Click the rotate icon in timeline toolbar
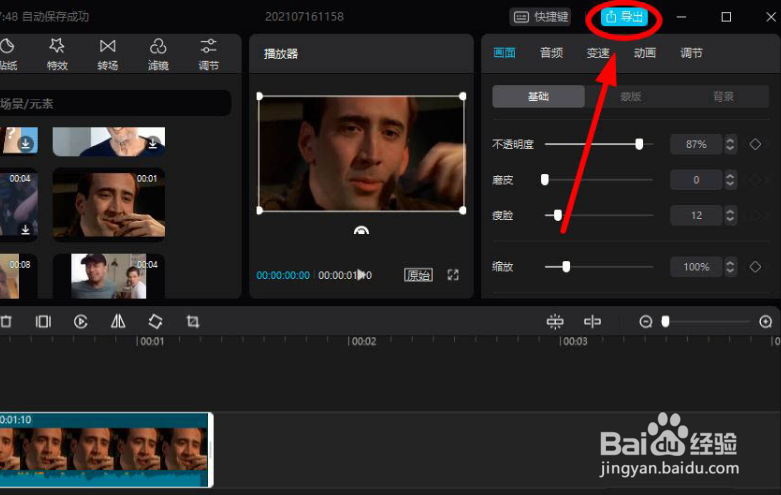The width and height of the screenshot is (781, 495). [x=155, y=322]
